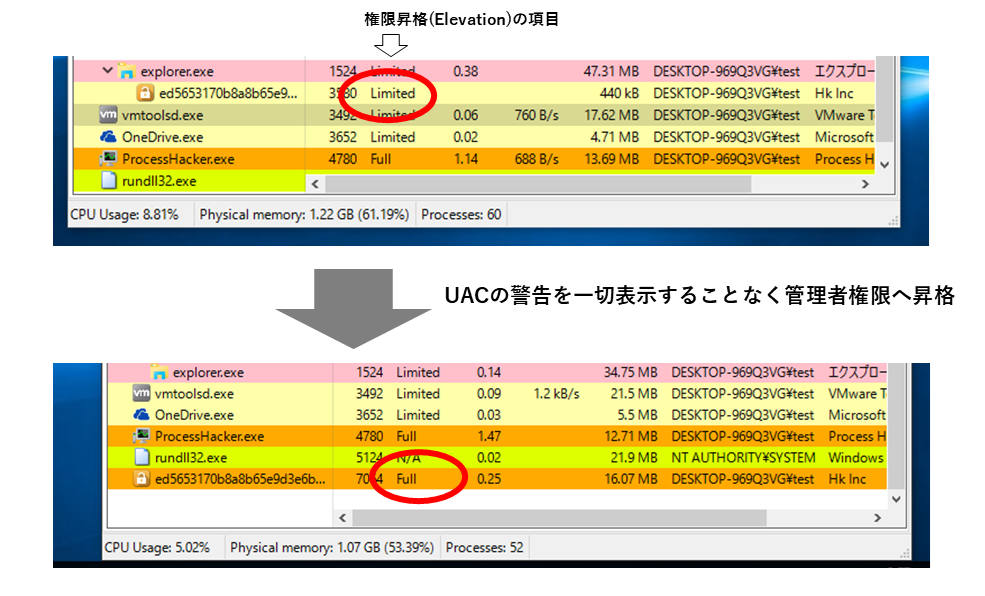The height and width of the screenshot is (596, 985).
Task: Click the CPU Usage 8.81% status bar section
Action: pyautogui.click(x=124, y=214)
